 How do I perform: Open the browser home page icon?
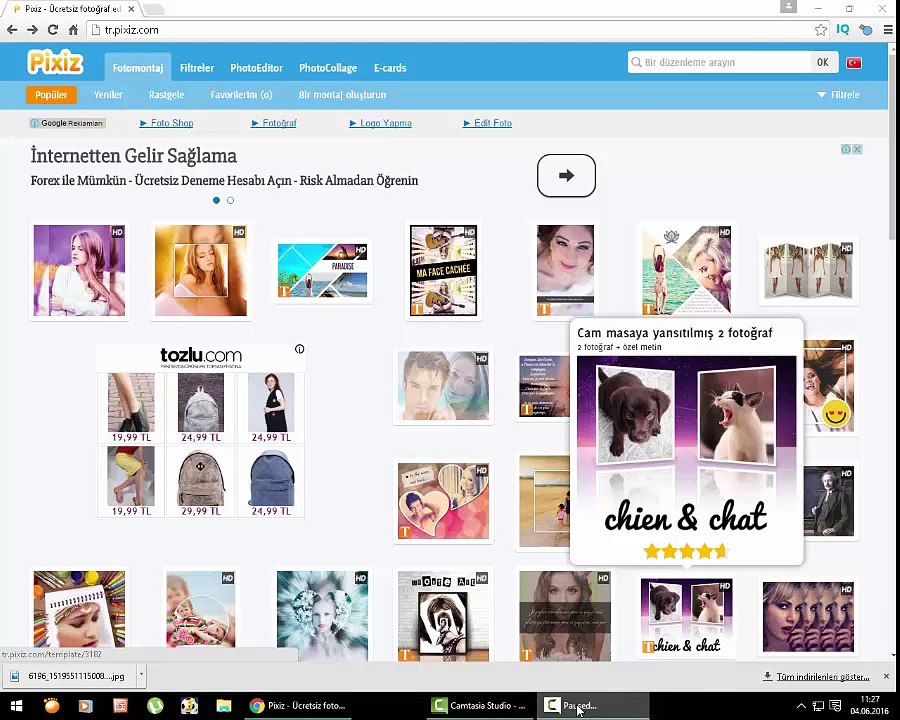(x=73, y=30)
